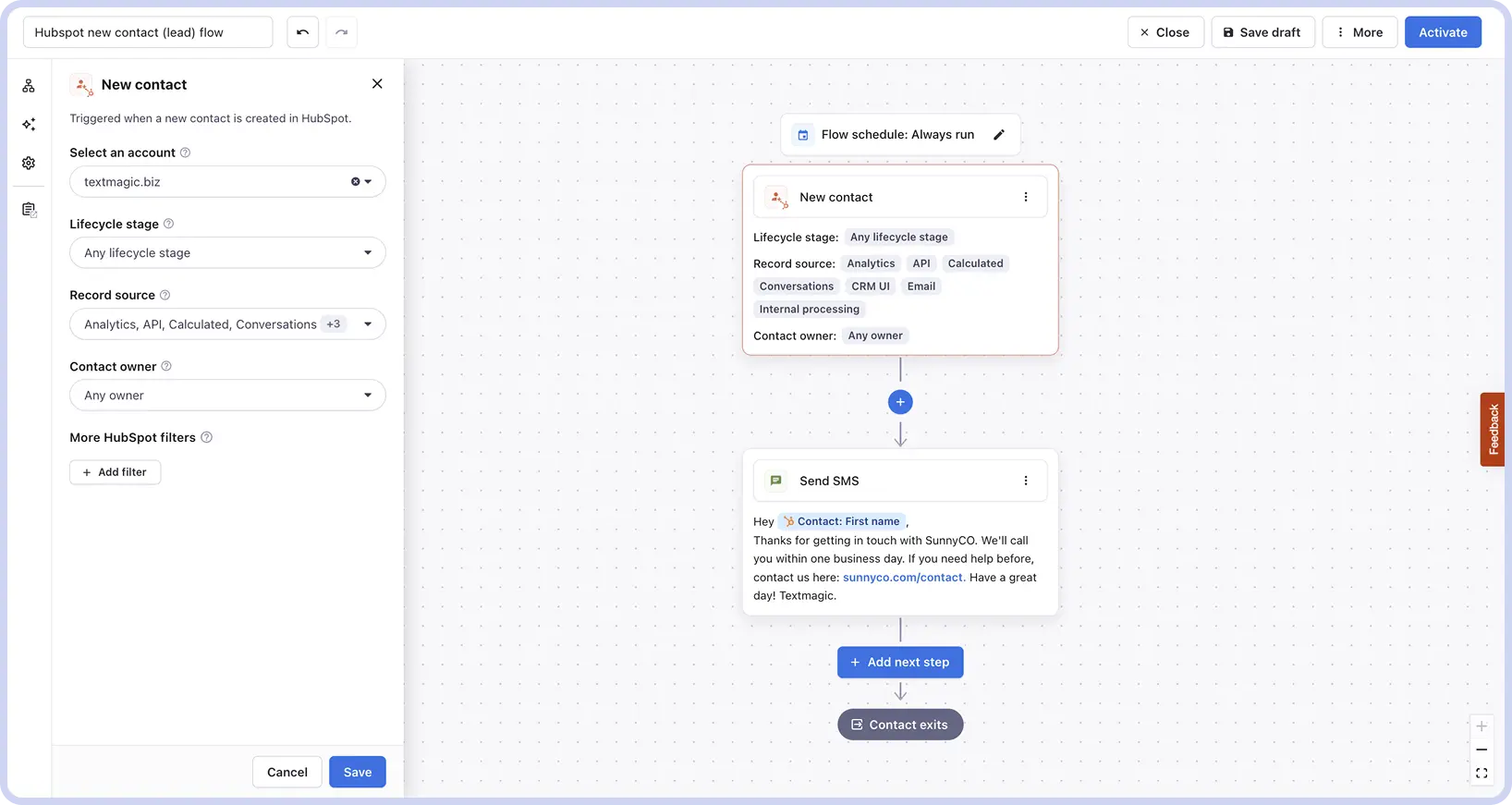1512x805 pixels.
Task: Click the redo arrow icon
Action: pos(341,32)
